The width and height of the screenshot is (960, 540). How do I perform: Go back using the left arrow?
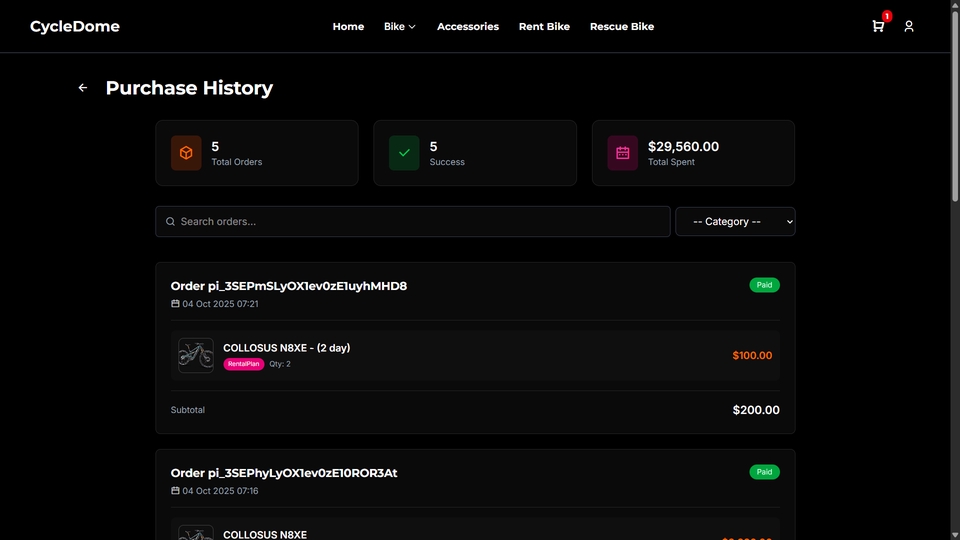click(83, 88)
